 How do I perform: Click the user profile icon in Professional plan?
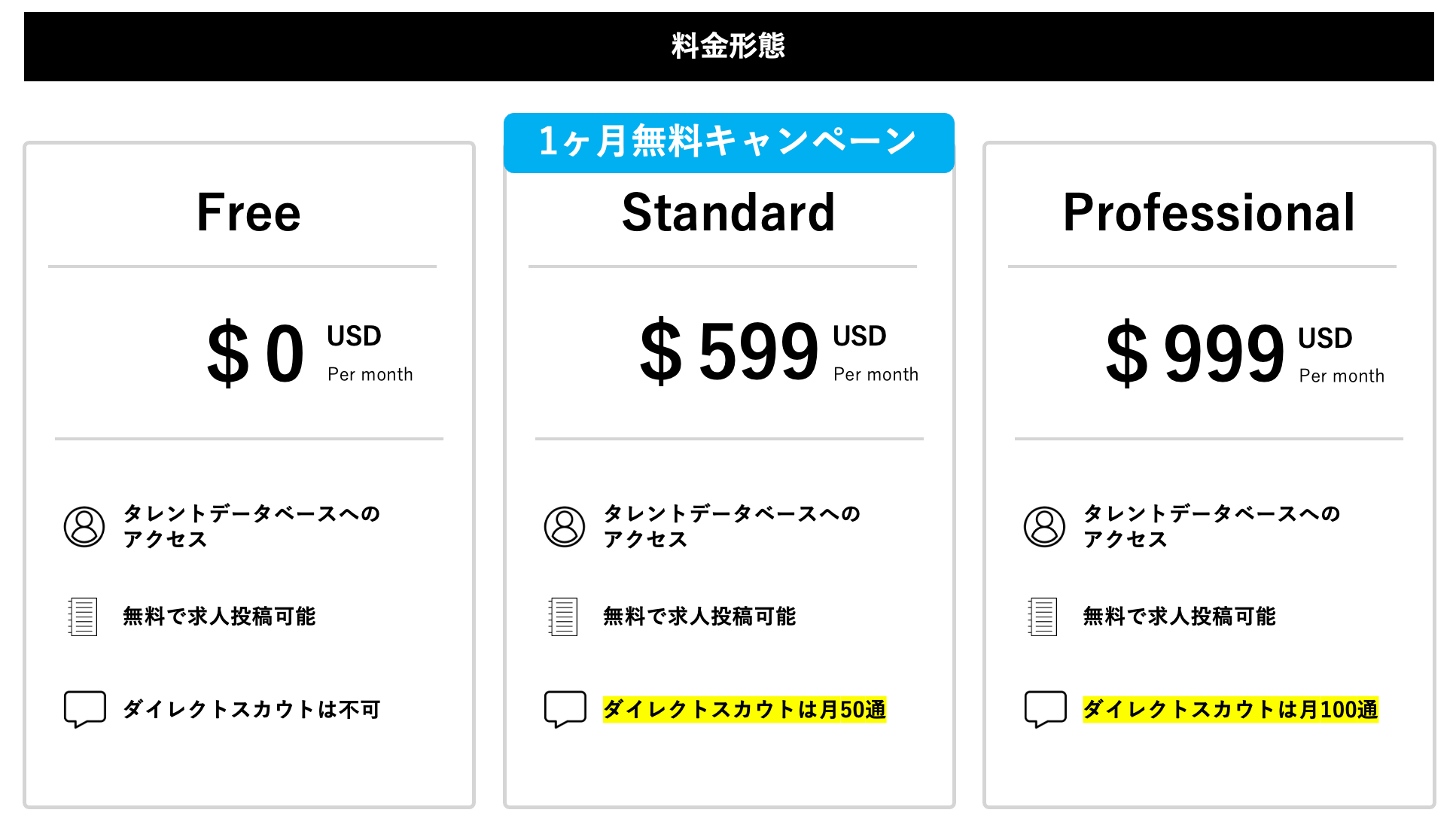[1044, 526]
